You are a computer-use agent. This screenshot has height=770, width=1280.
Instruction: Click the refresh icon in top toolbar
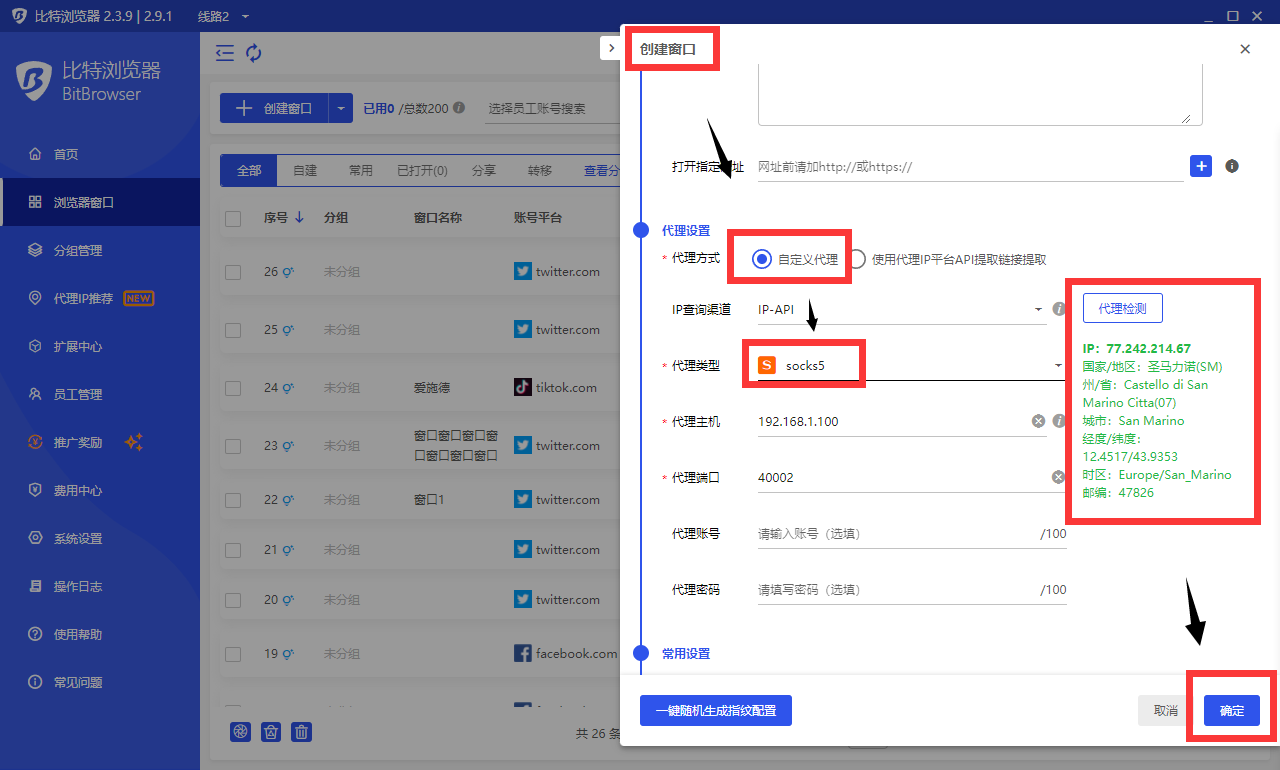254,53
